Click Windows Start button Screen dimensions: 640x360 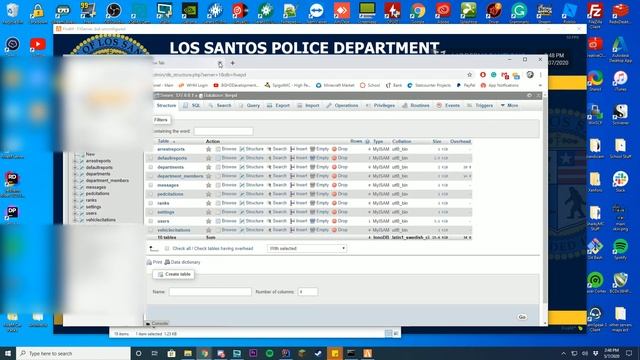[8, 353]
